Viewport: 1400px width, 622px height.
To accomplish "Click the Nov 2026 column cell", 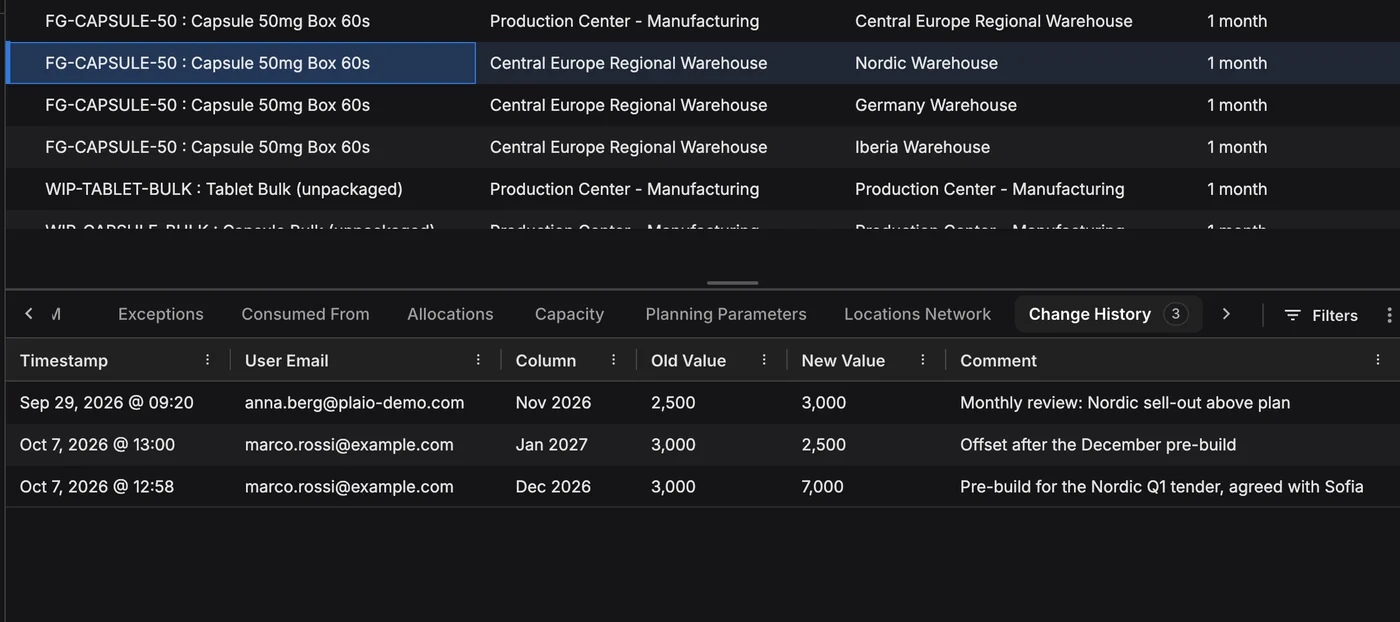I will coord(553,403).
